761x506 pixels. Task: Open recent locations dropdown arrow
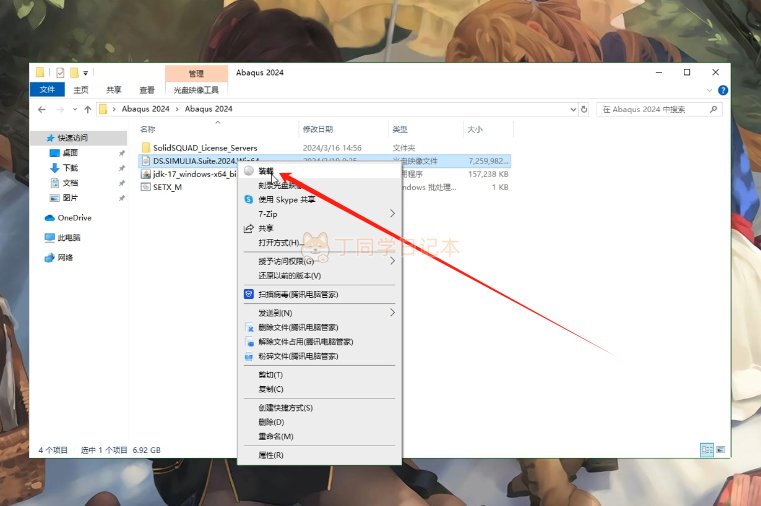point(75,110)
